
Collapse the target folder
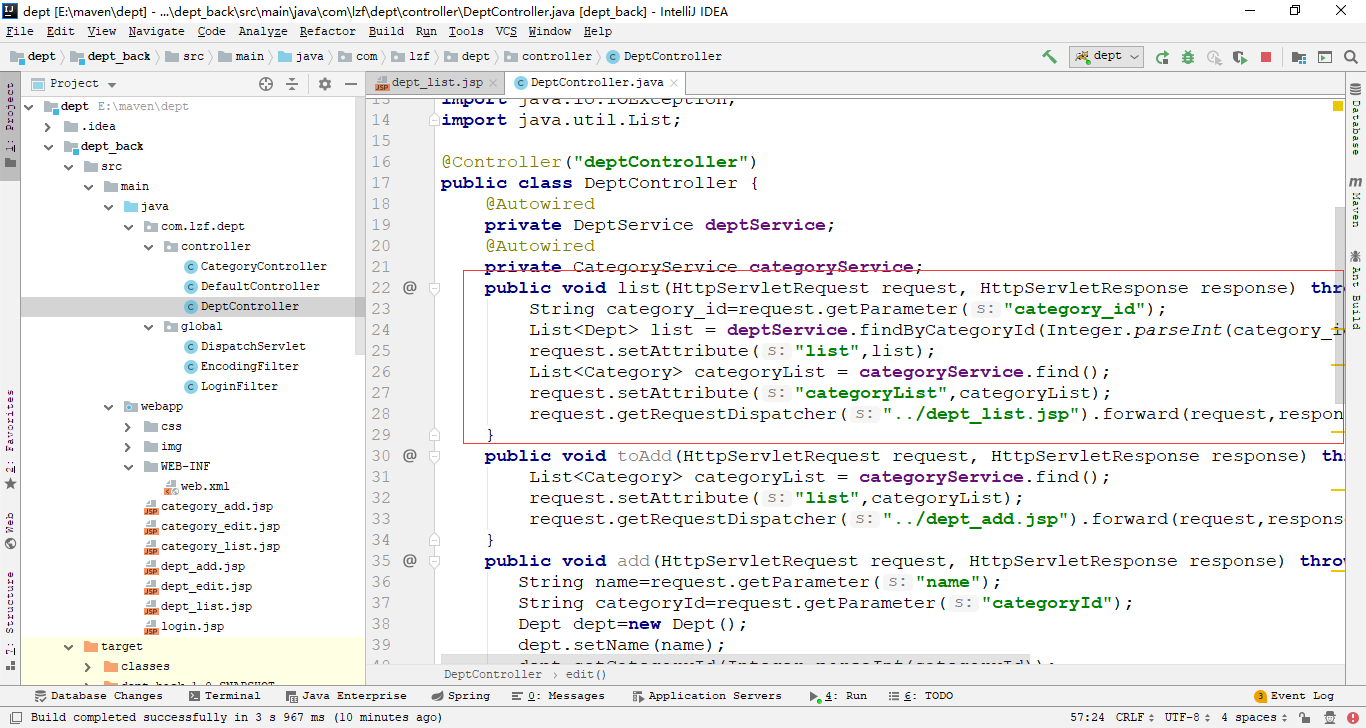point(67,646)
